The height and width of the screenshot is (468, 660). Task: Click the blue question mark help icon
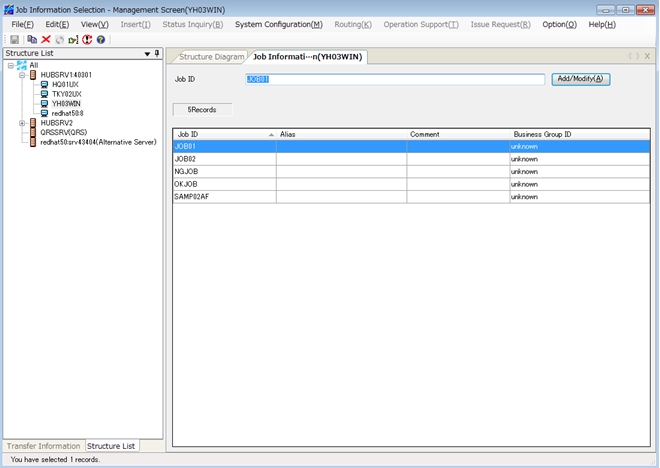click(x=101, y=39)
